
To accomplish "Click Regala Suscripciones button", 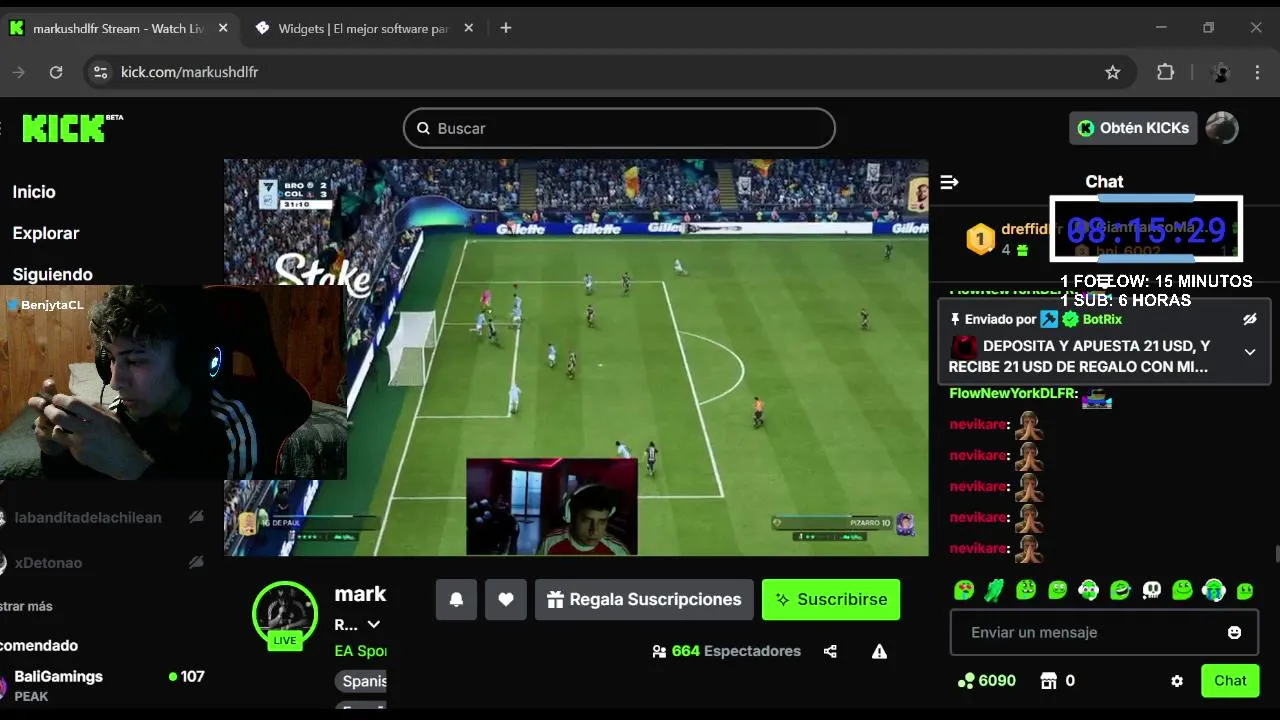I will tap(644, 600).
